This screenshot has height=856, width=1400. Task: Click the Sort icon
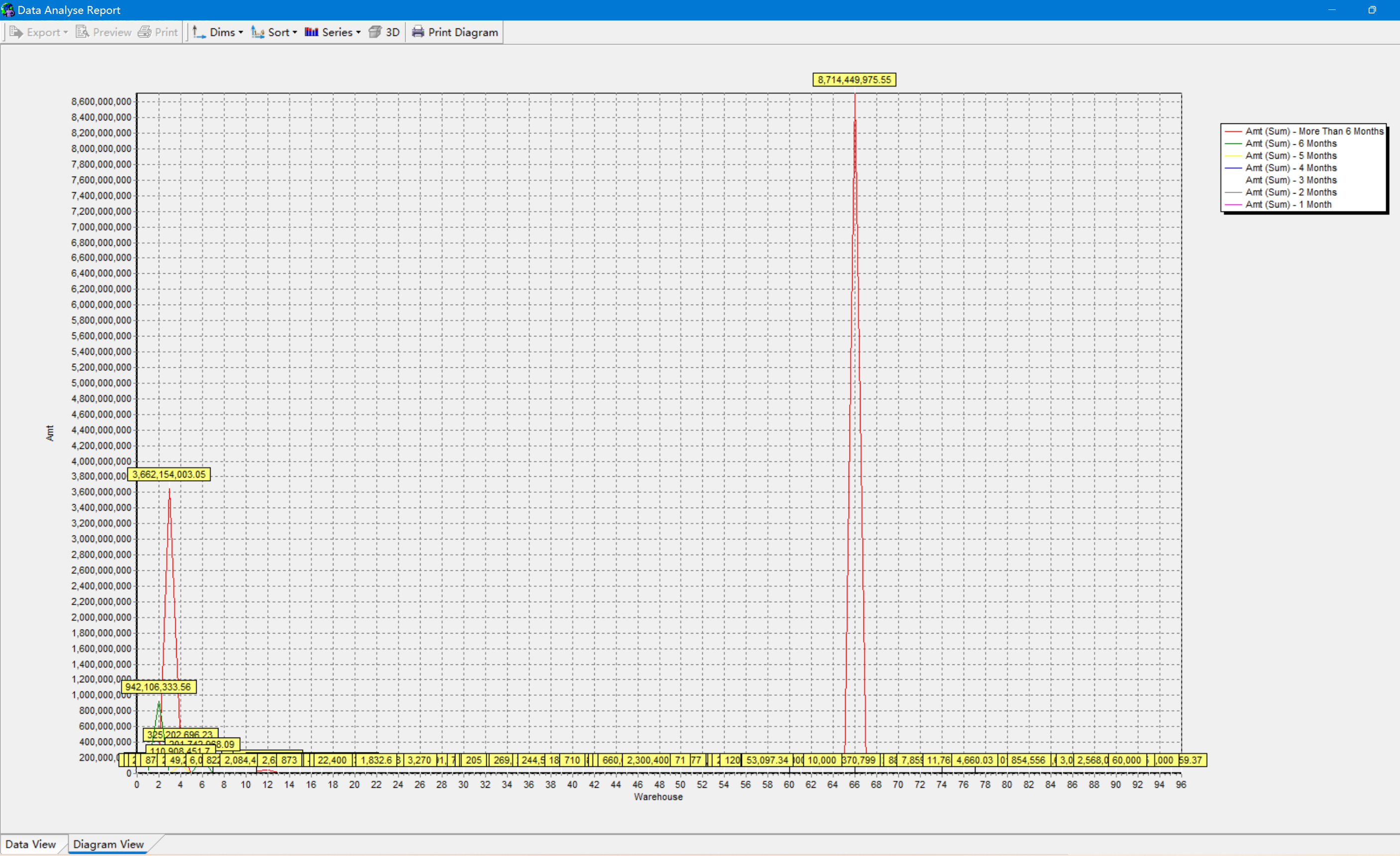(x=258, y=32)
